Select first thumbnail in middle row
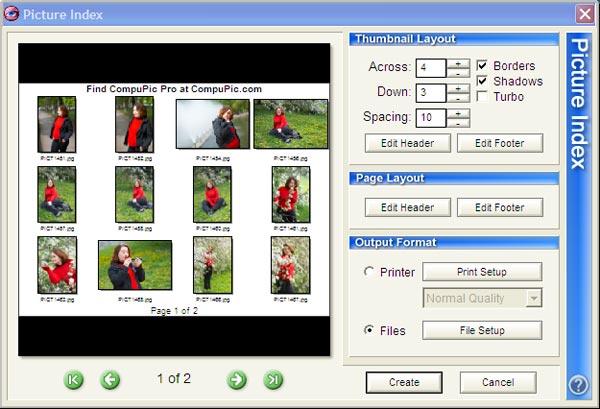 tap(57, 194)
